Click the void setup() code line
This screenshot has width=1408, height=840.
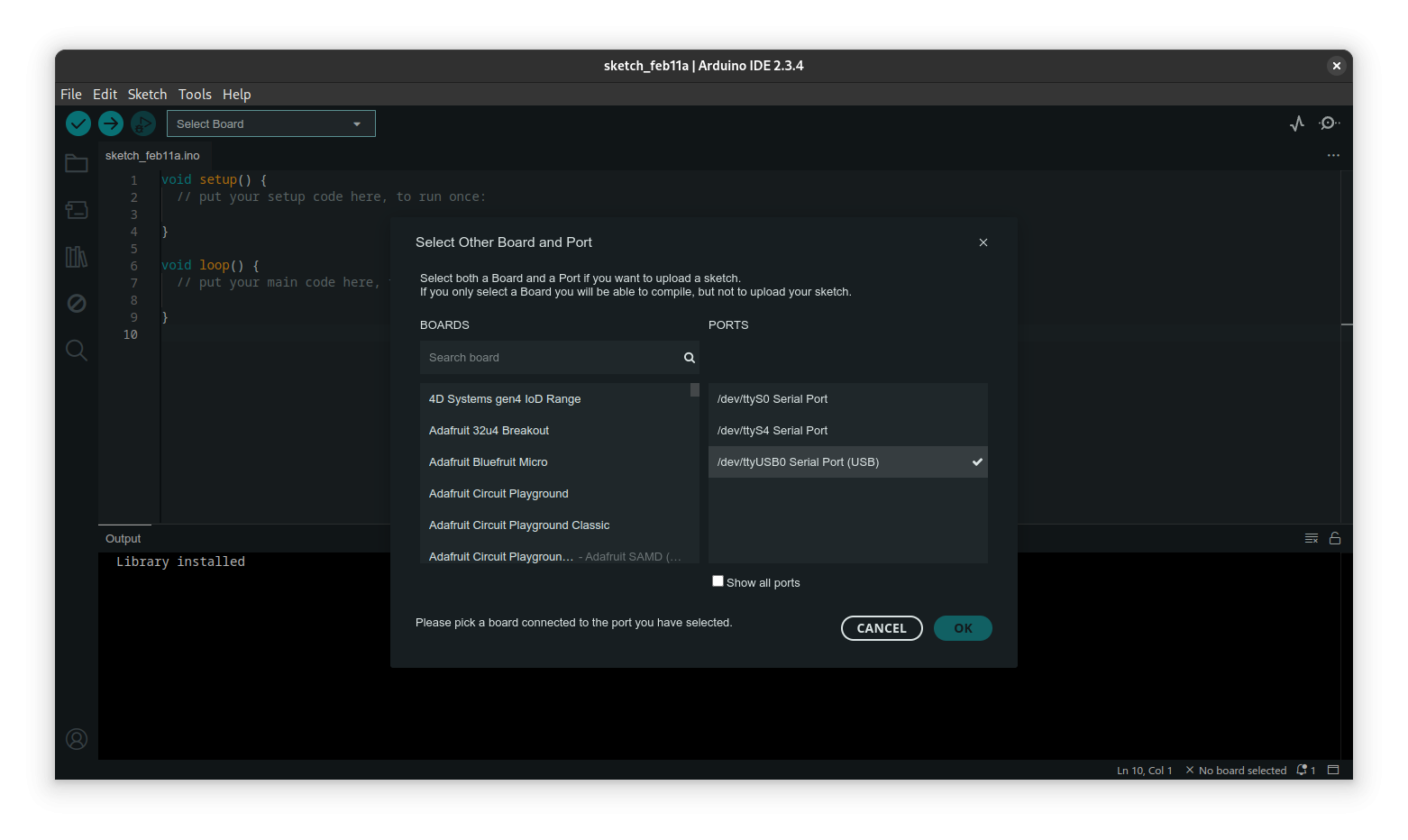point(215,179)
